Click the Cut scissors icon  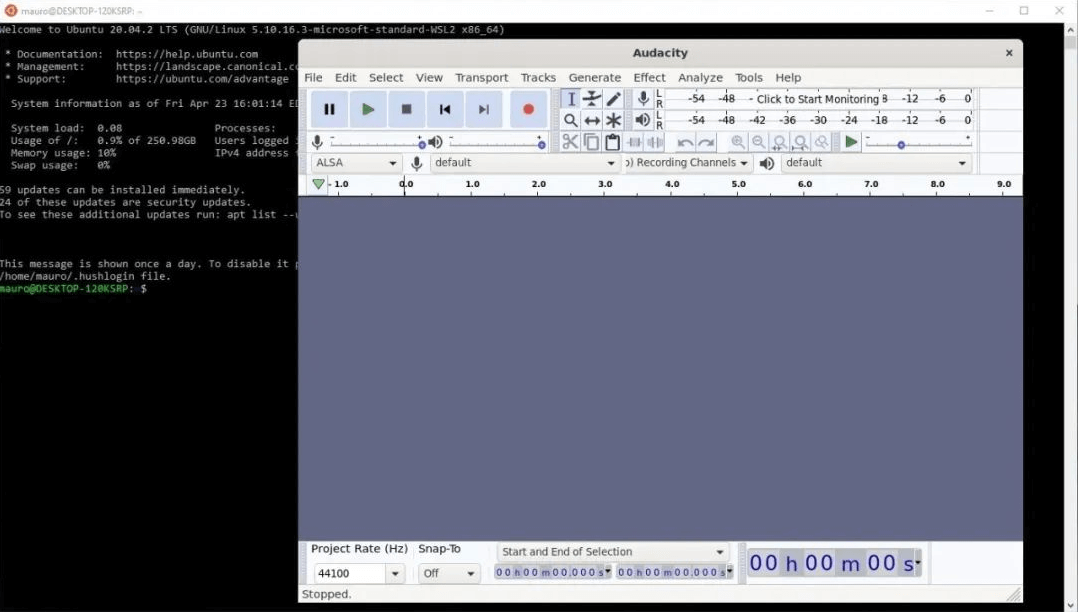(x=570, y=143)
